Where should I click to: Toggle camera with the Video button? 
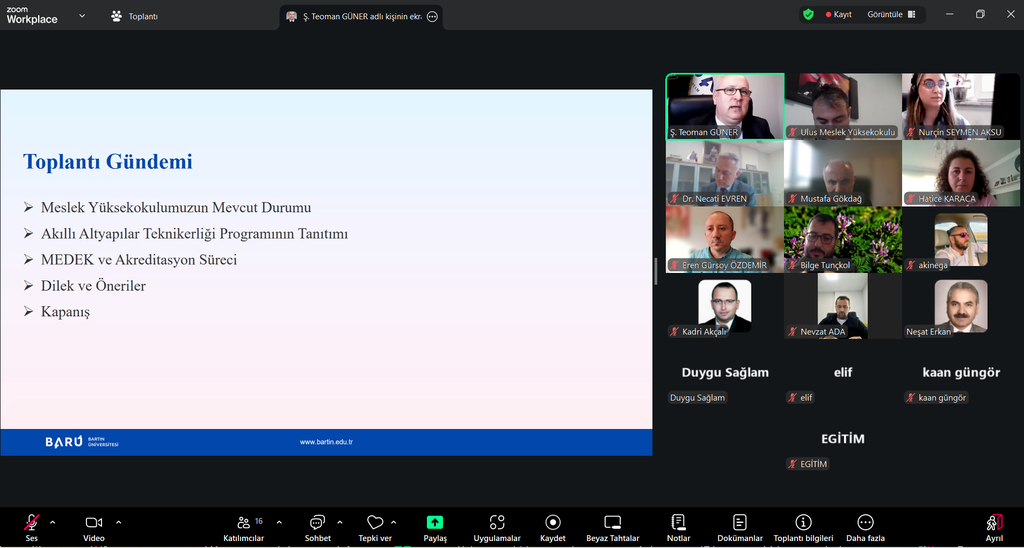pyautogui.click(x=94, y=524)
